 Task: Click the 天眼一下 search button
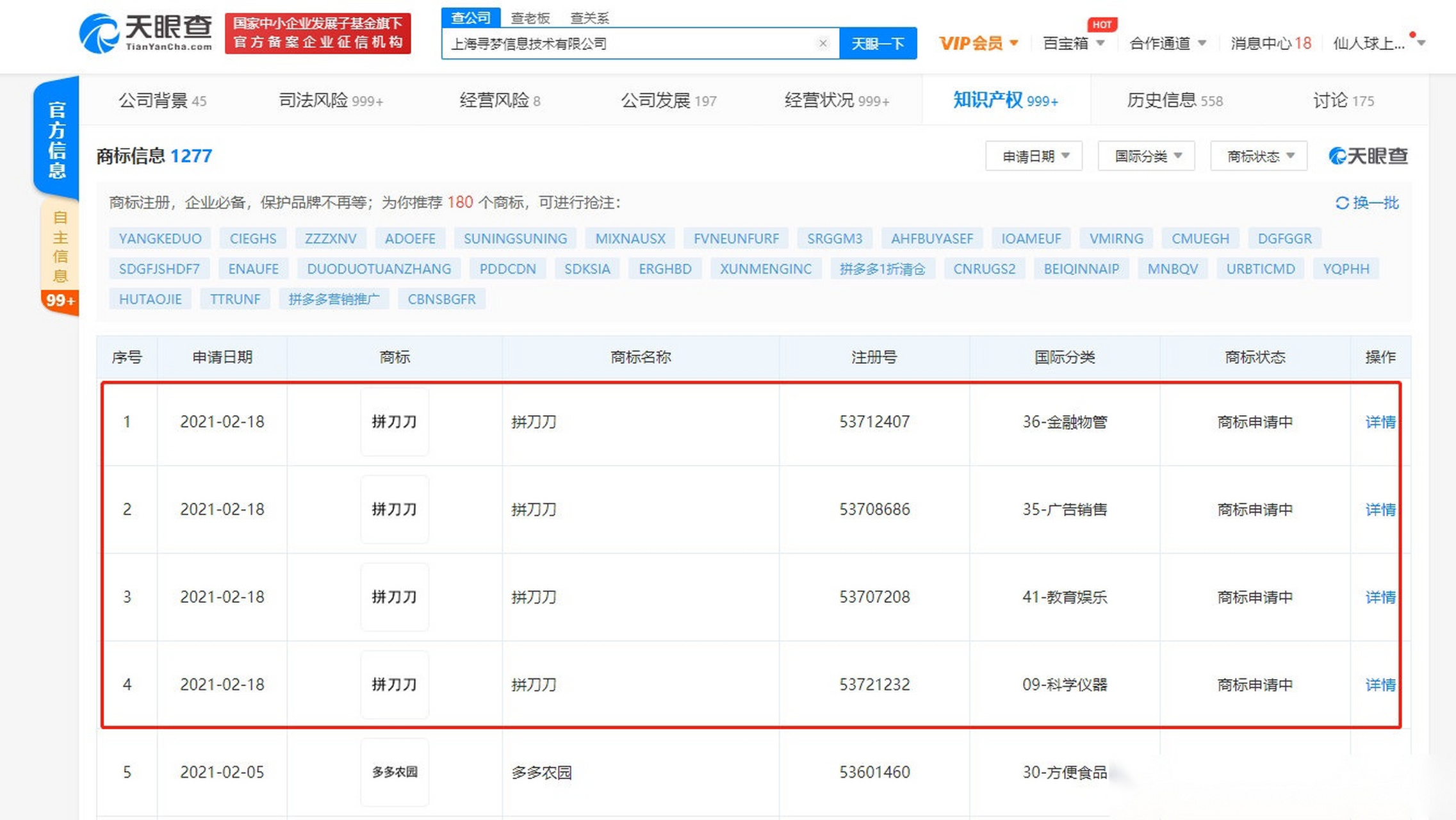coord(878,44)
